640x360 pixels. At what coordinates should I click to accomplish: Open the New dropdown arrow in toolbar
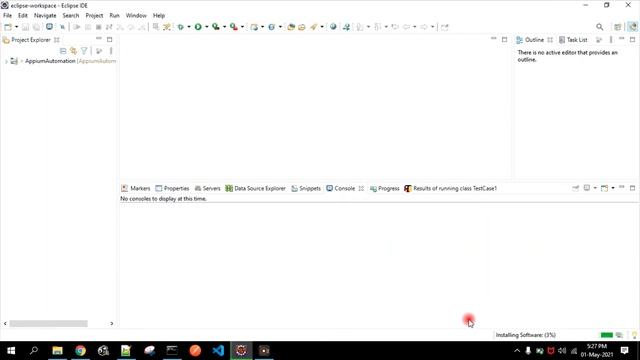pos(17,27)
